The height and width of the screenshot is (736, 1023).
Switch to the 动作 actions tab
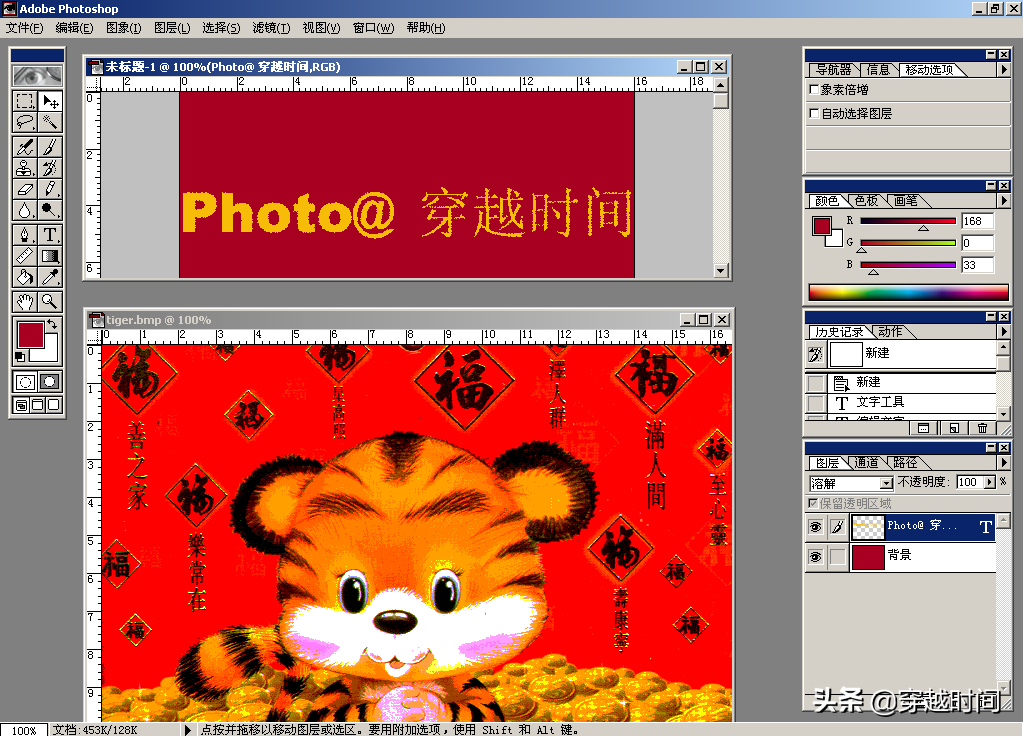pyautogui.click(x=890, y=332)
